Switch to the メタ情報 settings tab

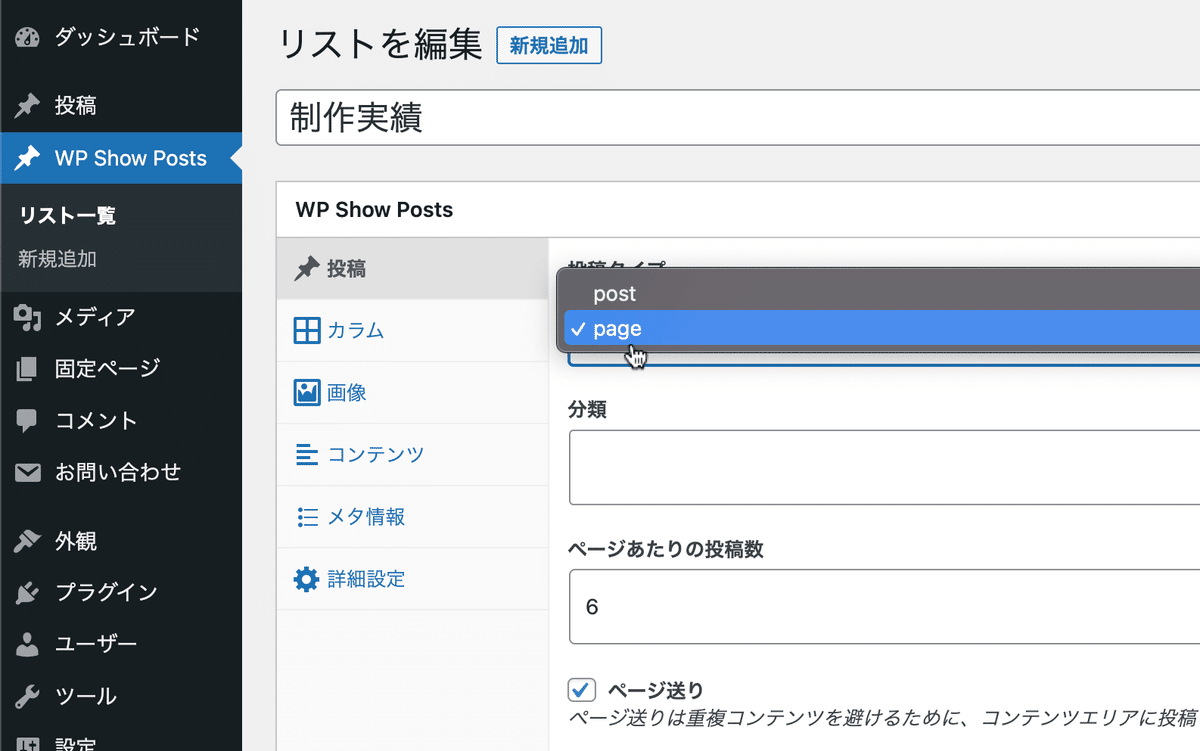point(412,517)
